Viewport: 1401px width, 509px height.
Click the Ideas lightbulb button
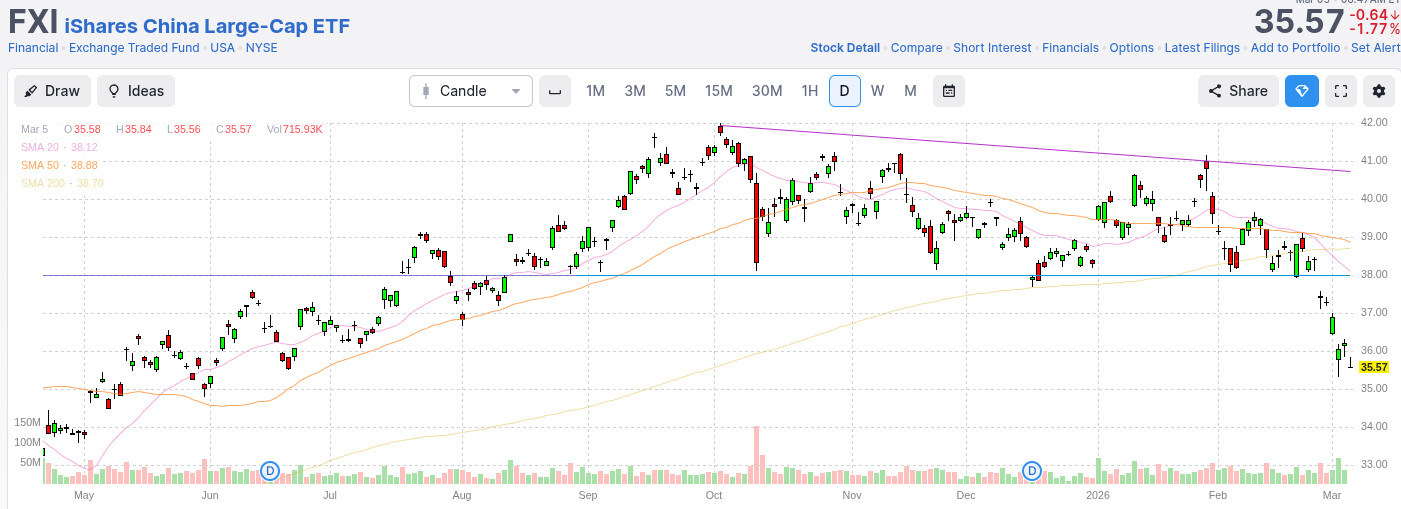(x=135, y=91)
